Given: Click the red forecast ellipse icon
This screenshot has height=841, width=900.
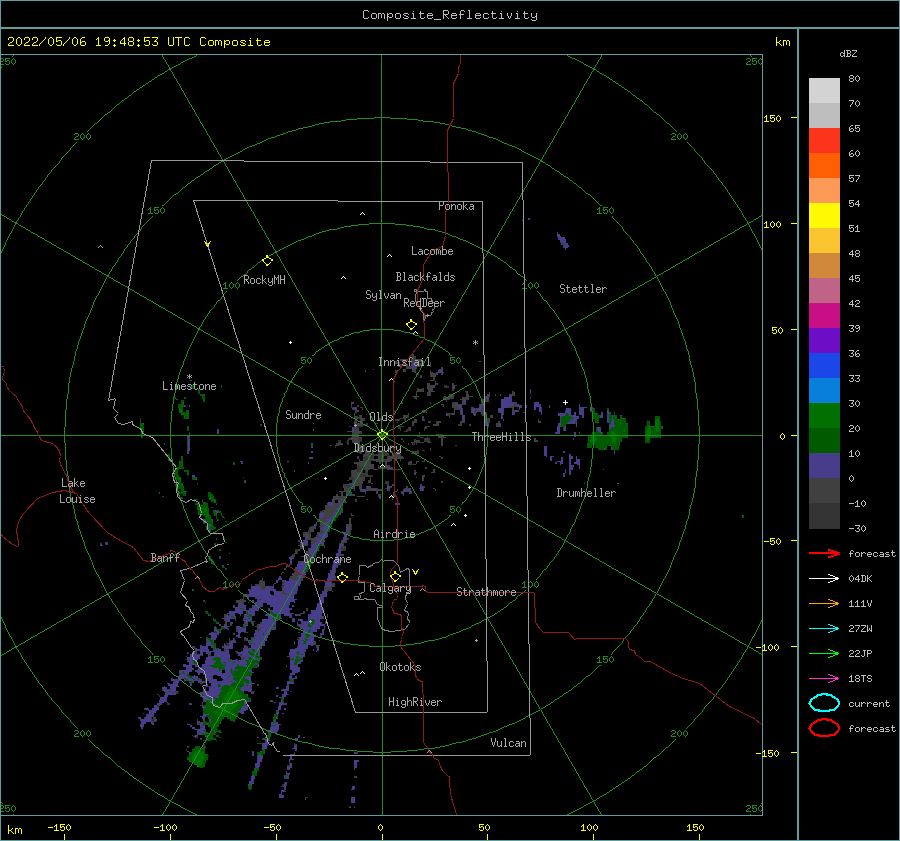Looking at the screenshot, I should (x=824, y=728).
